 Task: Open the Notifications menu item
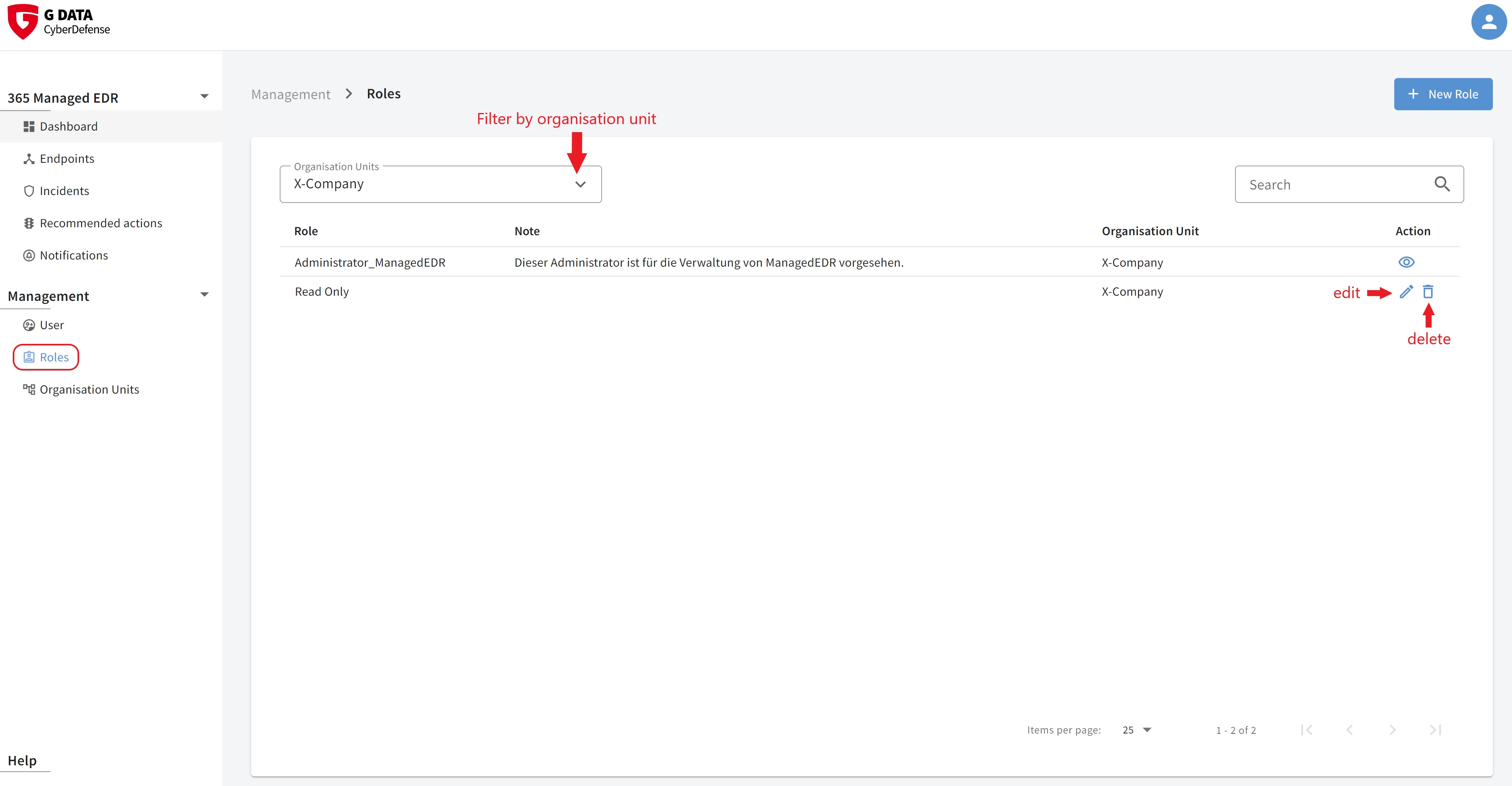111,255
